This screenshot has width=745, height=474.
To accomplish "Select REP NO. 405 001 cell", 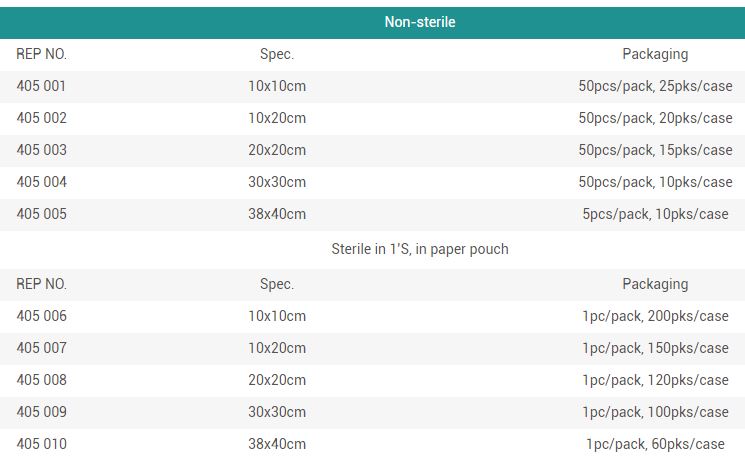I will tap(41, 86).
